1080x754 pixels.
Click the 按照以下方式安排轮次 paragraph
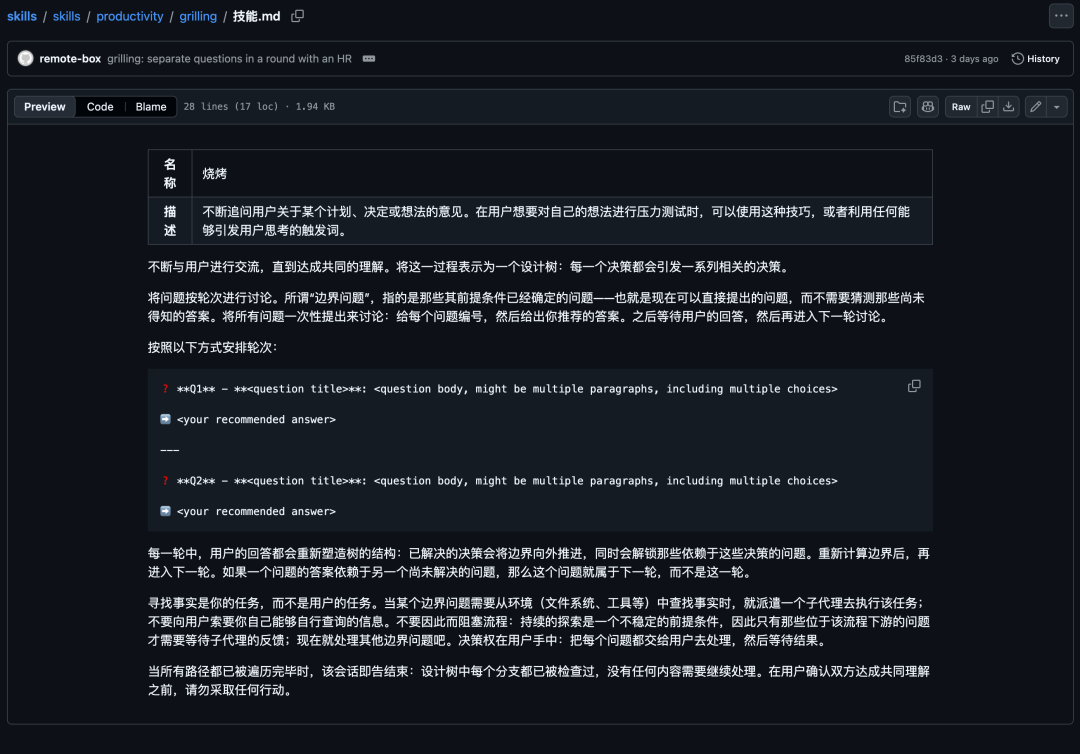click(x=212, y=347)
